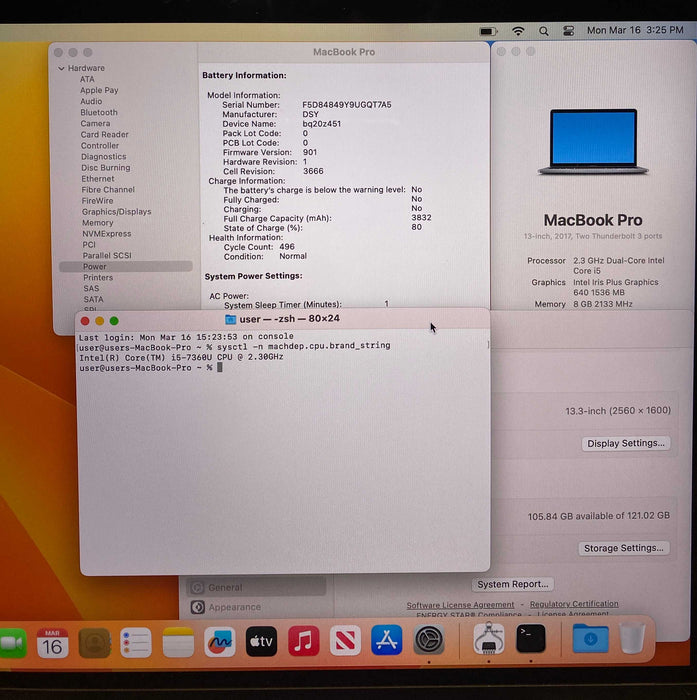The height and width of the screenshot is (700, 697).
Task: Select Graphics/Displays in the hardware list
Action: tap(117, 212)
